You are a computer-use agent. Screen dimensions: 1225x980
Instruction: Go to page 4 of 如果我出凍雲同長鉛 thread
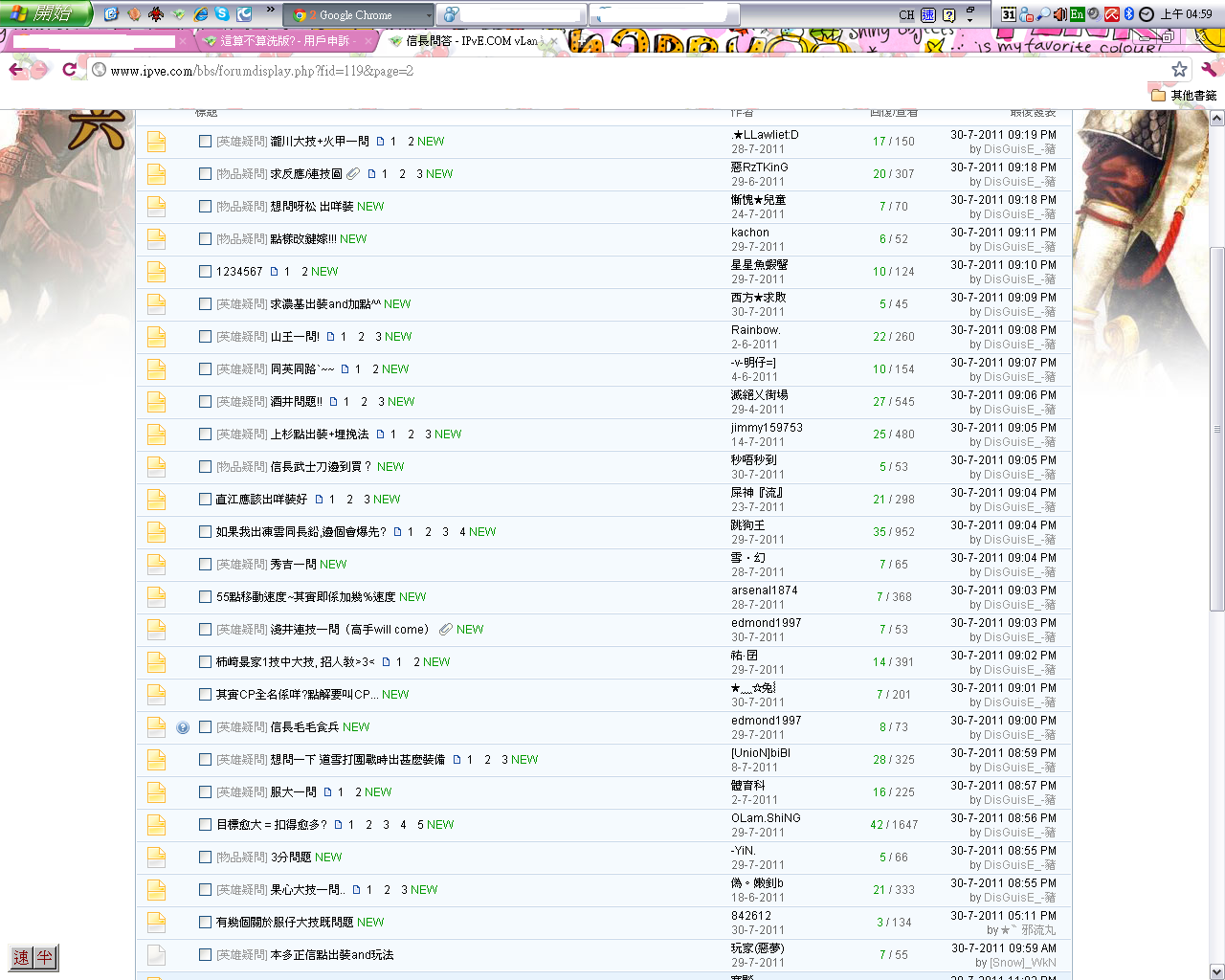[x=462, y=531]
